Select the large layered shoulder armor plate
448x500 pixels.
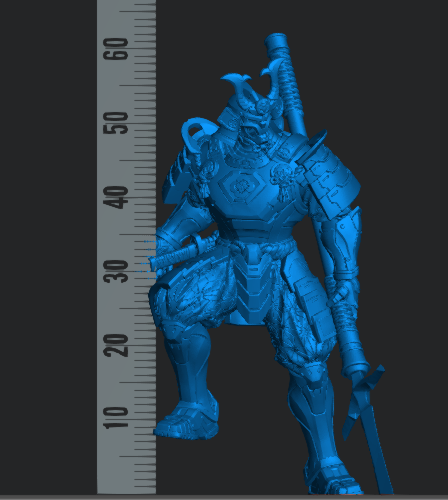coord(329,180)
